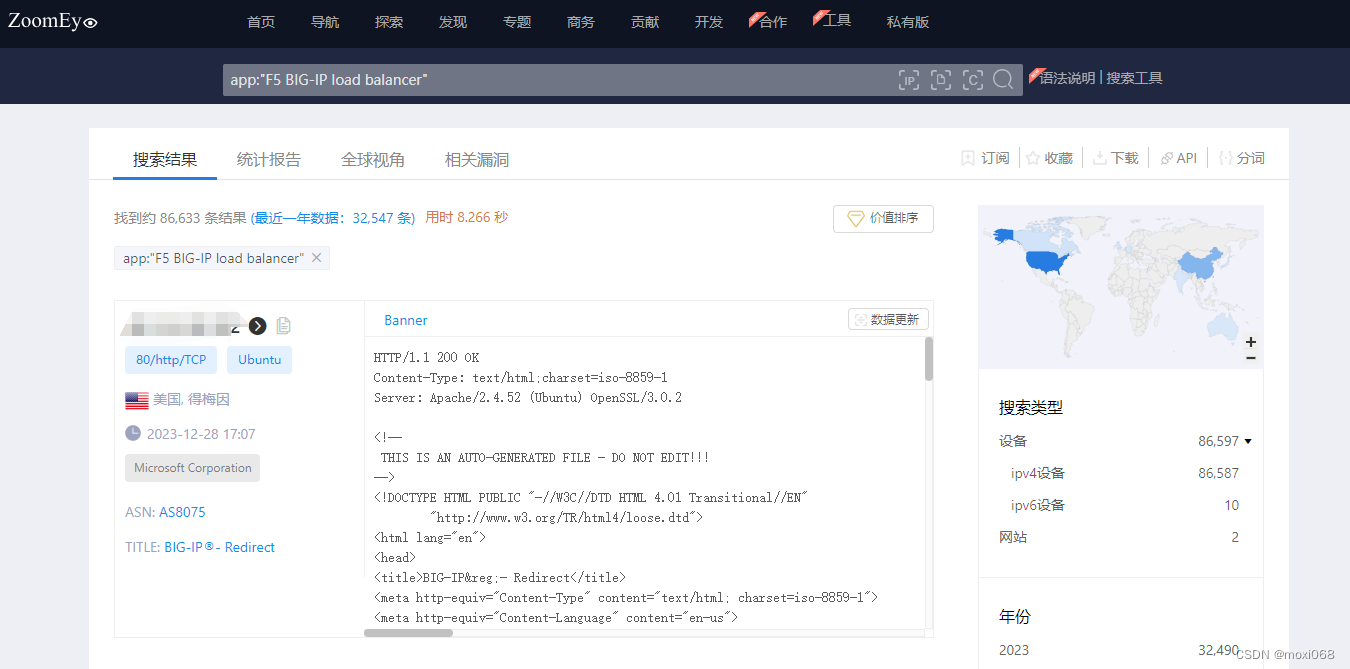Open 商务 menu item
Viewport: 1350px width, 669px height.
point(581,22)
